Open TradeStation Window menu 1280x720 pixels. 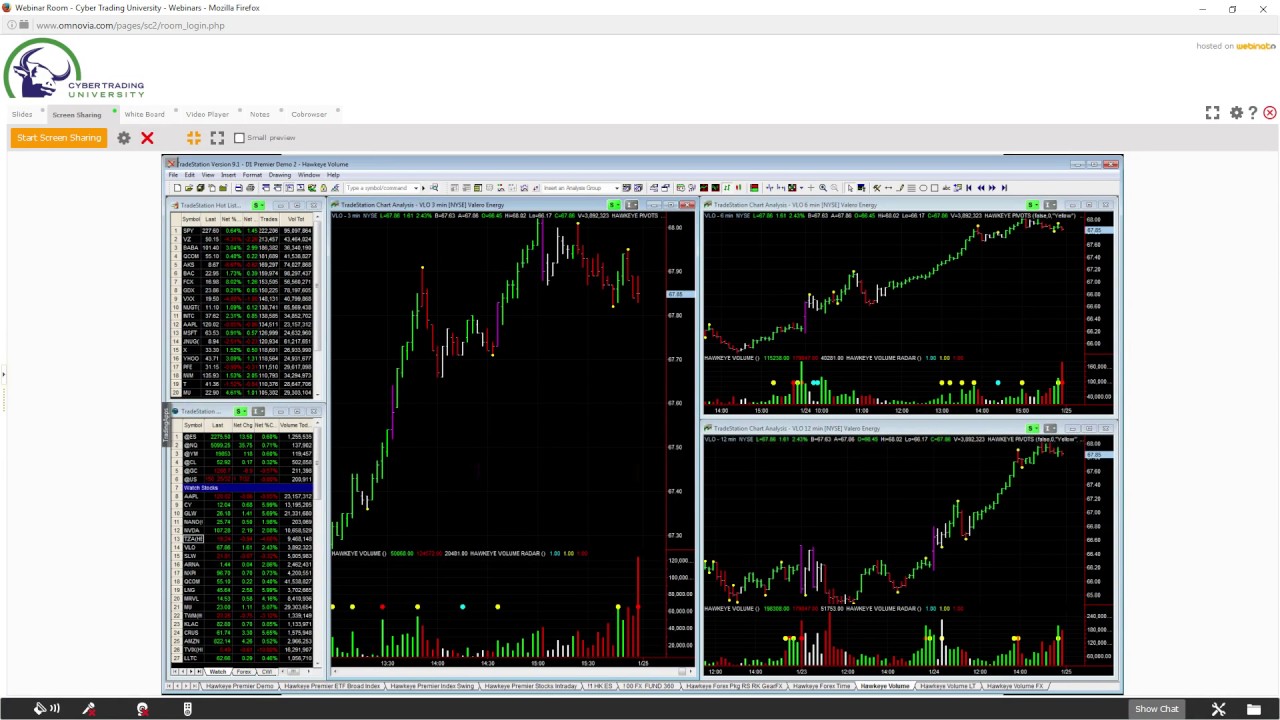click(308, 175)
